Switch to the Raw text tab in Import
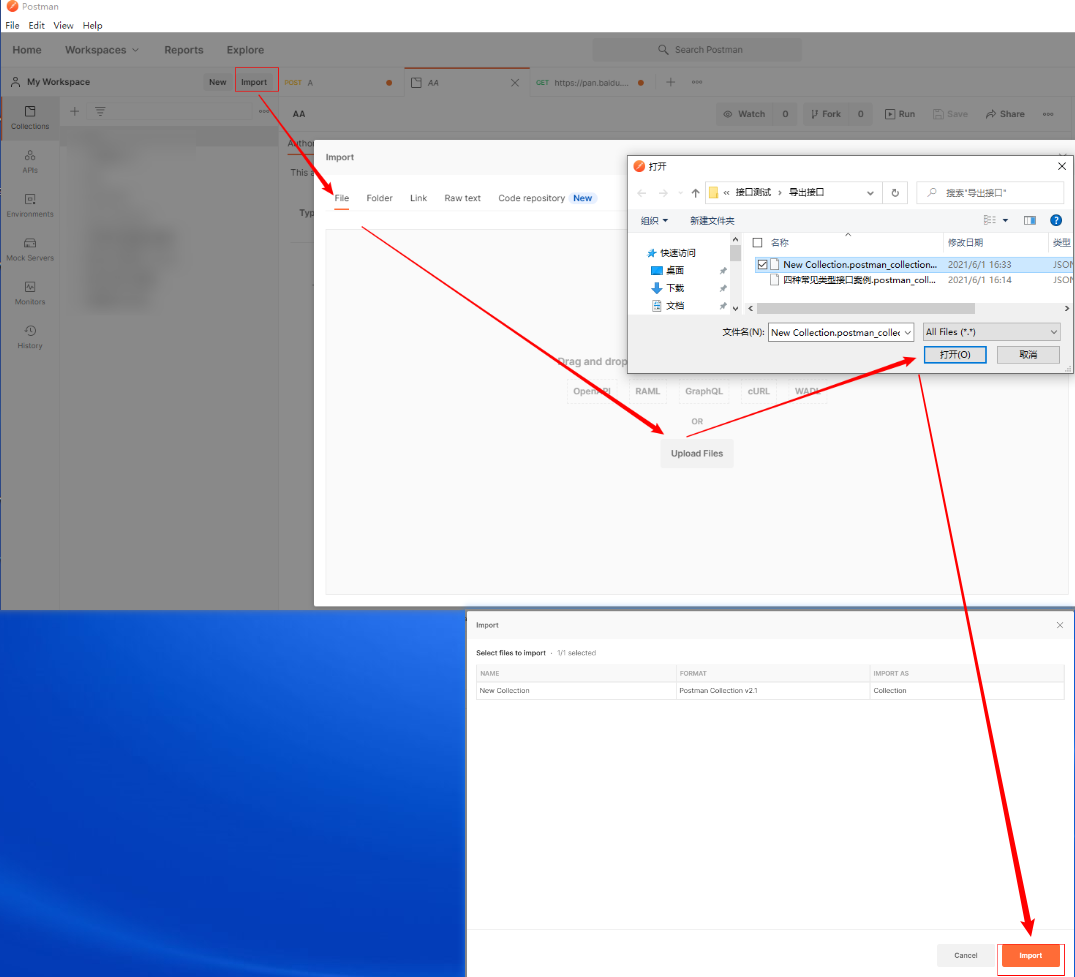This screenshot has width=1075, height=977. tap(462, 198)
